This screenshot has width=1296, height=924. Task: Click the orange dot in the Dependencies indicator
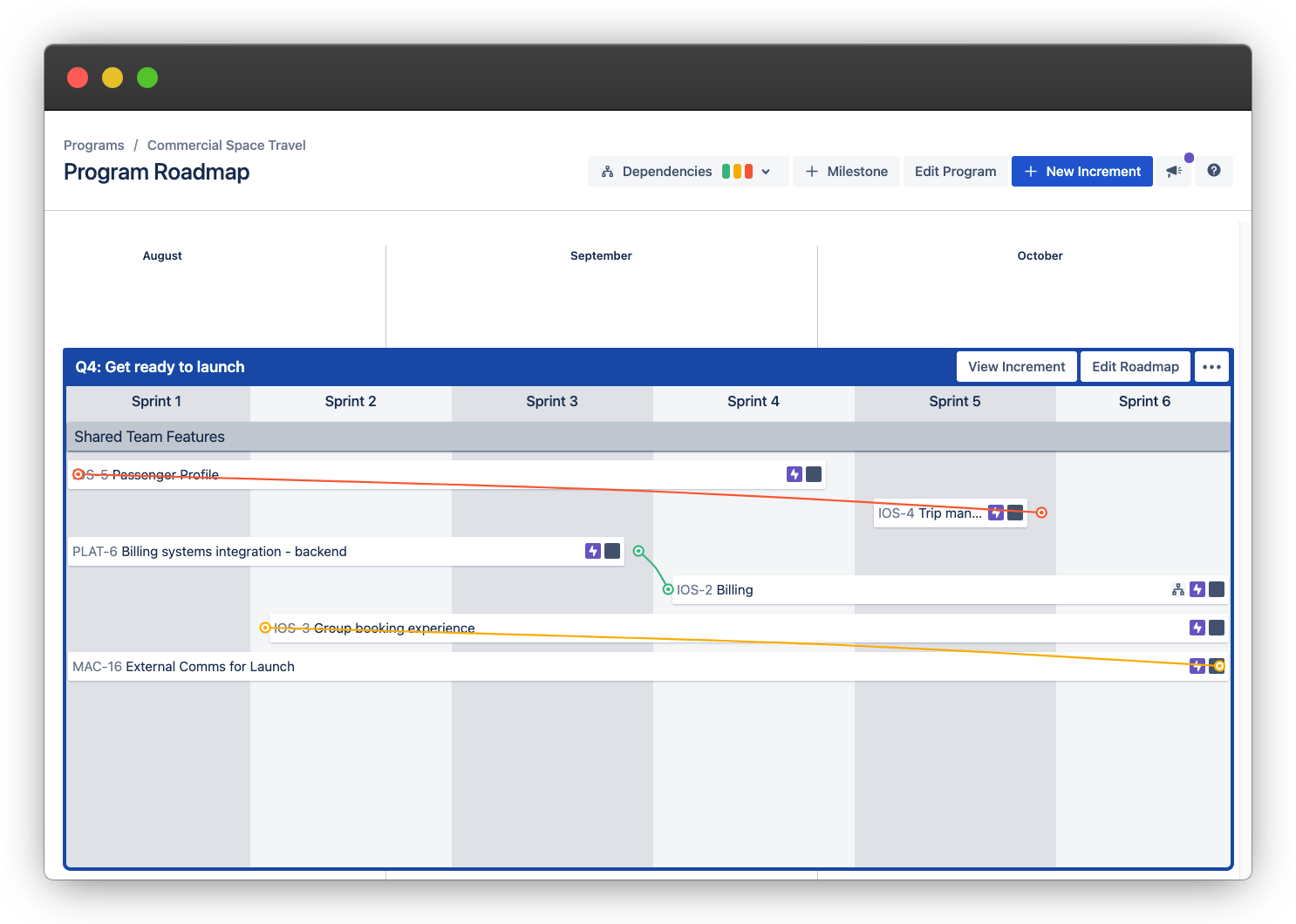(x=739, y=171)
